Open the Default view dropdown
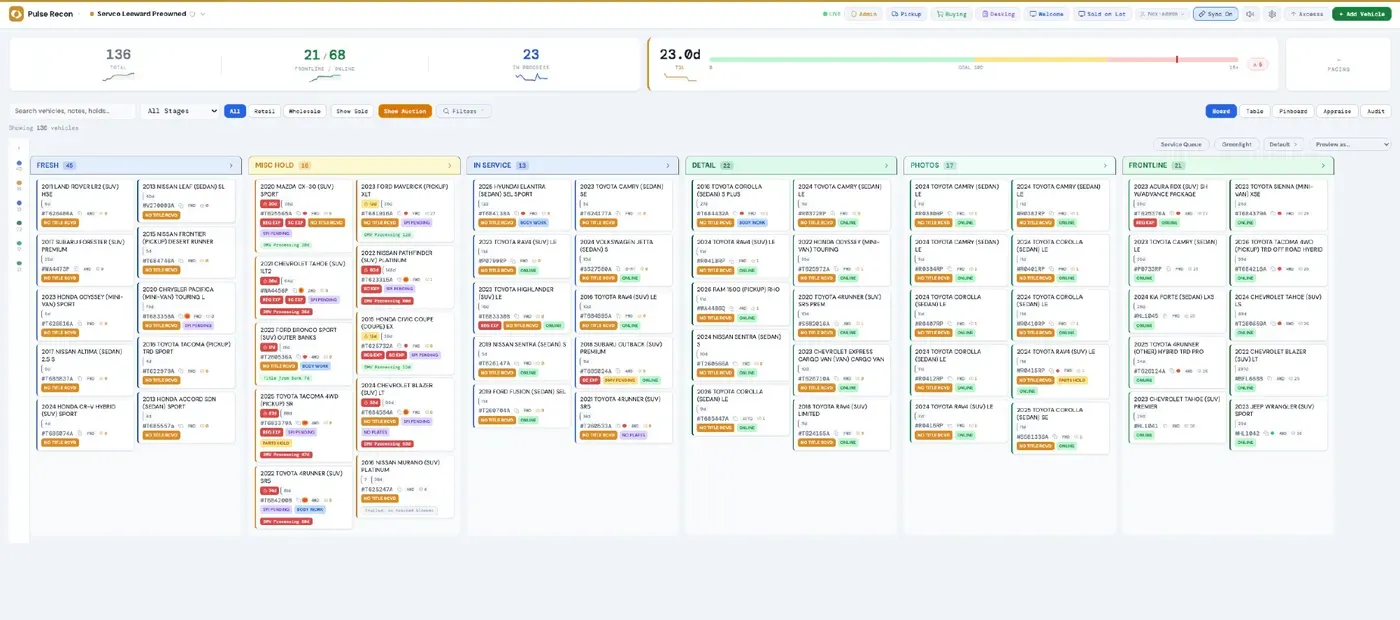The width and height of the screenshot is (1400, 620). pos(1283,144)
